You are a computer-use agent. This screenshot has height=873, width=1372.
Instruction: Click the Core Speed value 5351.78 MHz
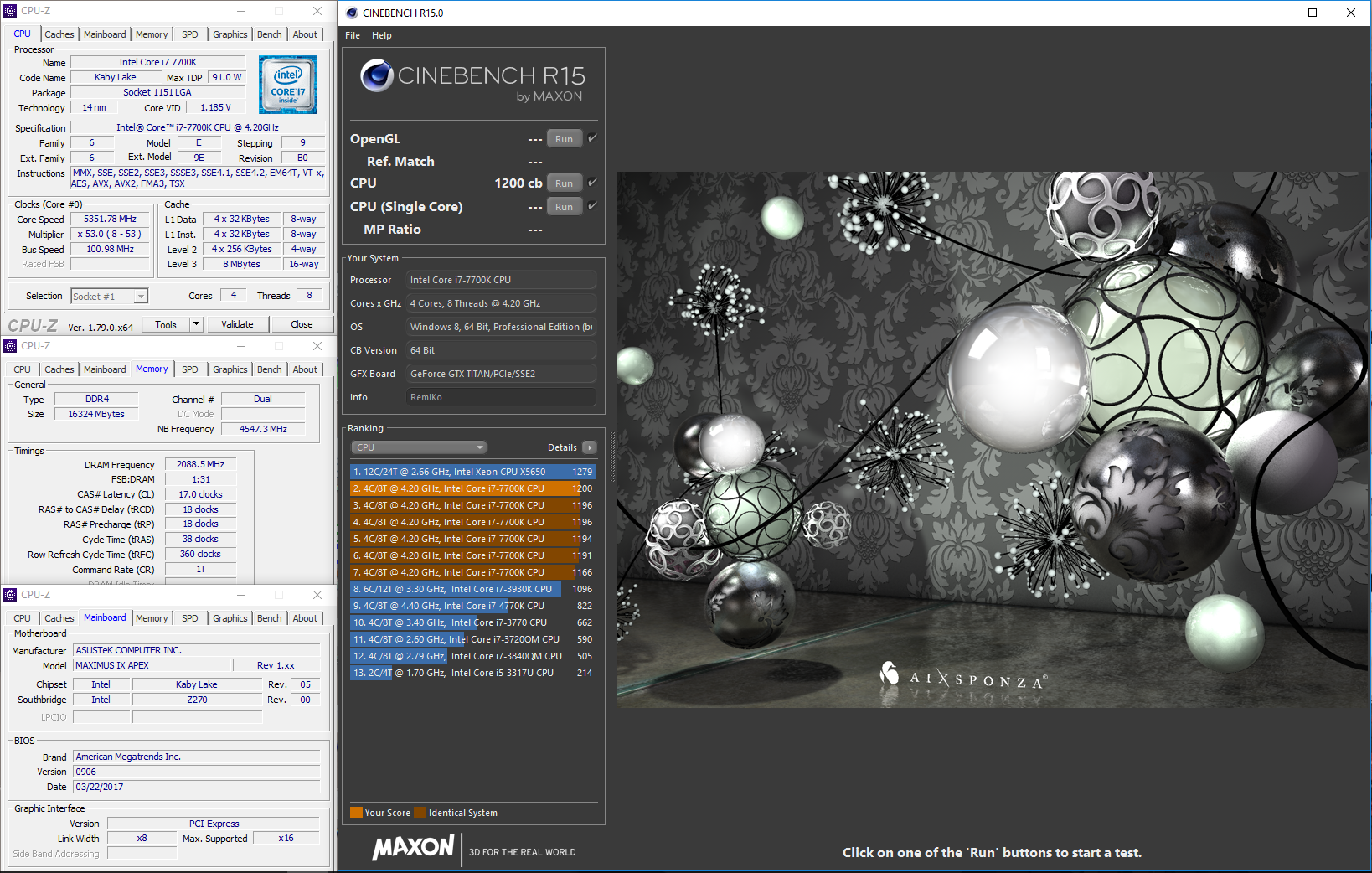[110, 219]
